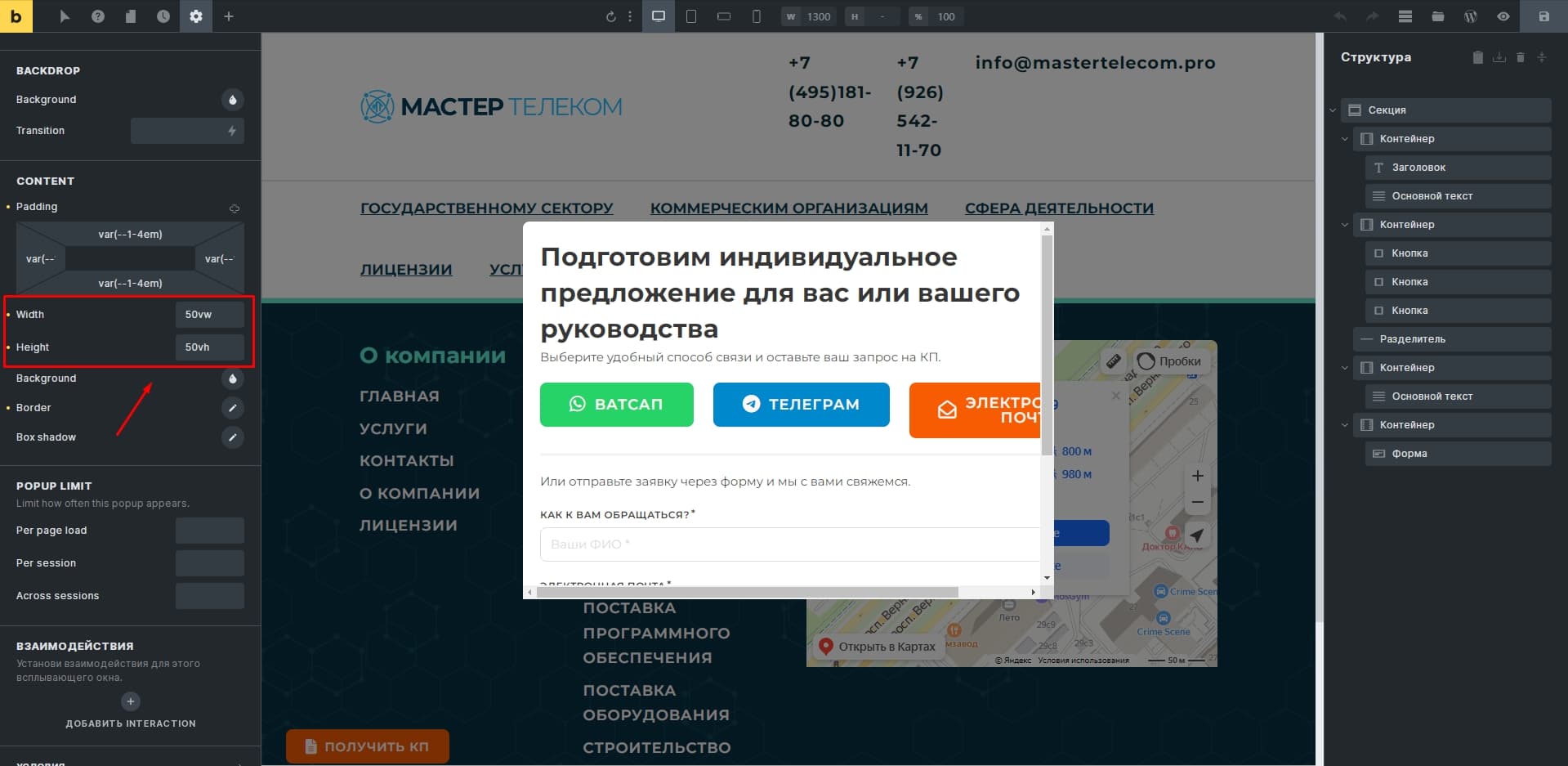Image resolution: width=1568 pixels, height=766 pixels.
Task: Collapse the first Контейнер expander
Action: (x=1344, y=139)
